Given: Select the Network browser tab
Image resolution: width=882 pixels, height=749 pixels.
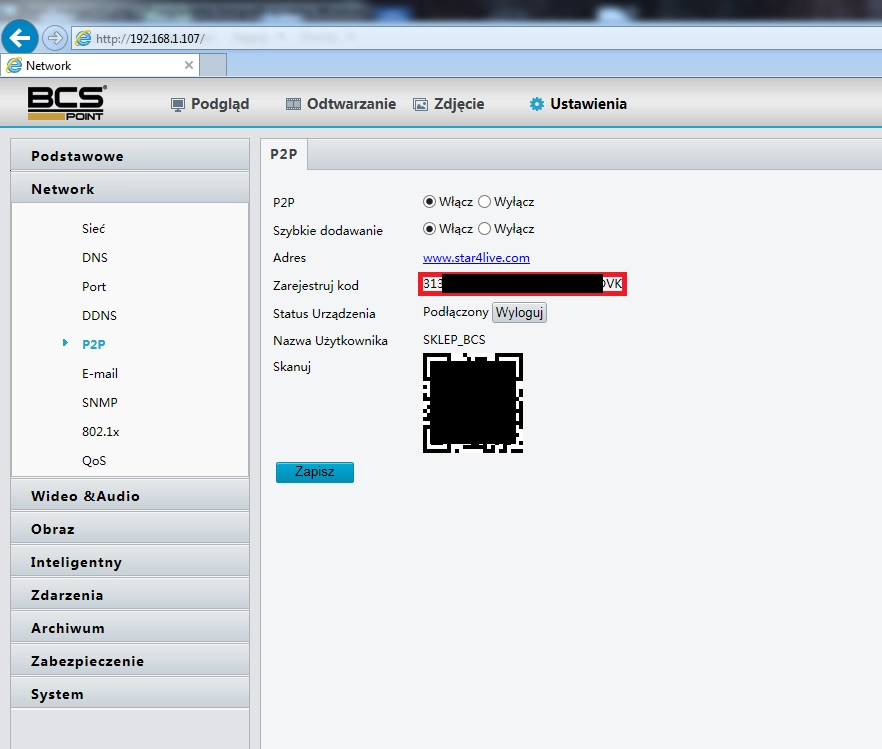Looking at the screenshot, I should pyautogui.click(x=99, y=65).
